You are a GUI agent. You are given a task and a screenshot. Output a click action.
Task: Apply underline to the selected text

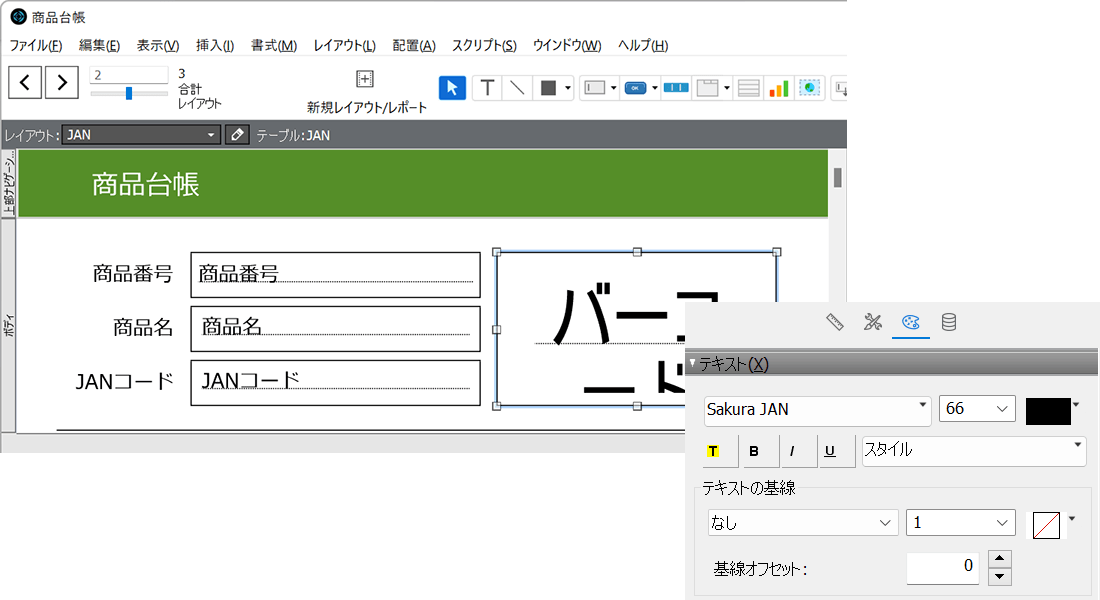point(836,450)
